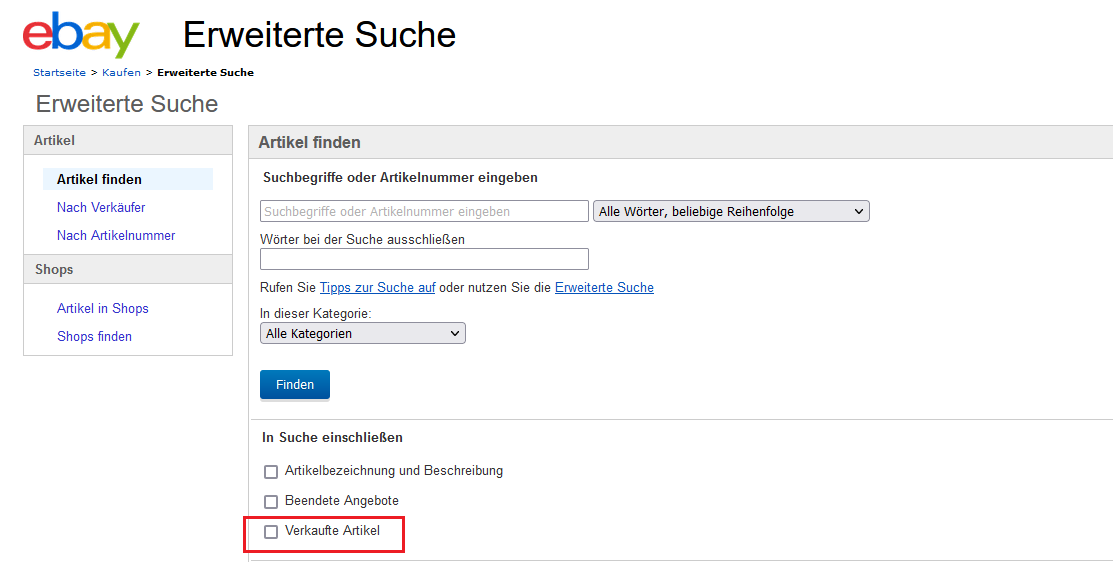Focus the Wörter ausschließen text field

424,260
